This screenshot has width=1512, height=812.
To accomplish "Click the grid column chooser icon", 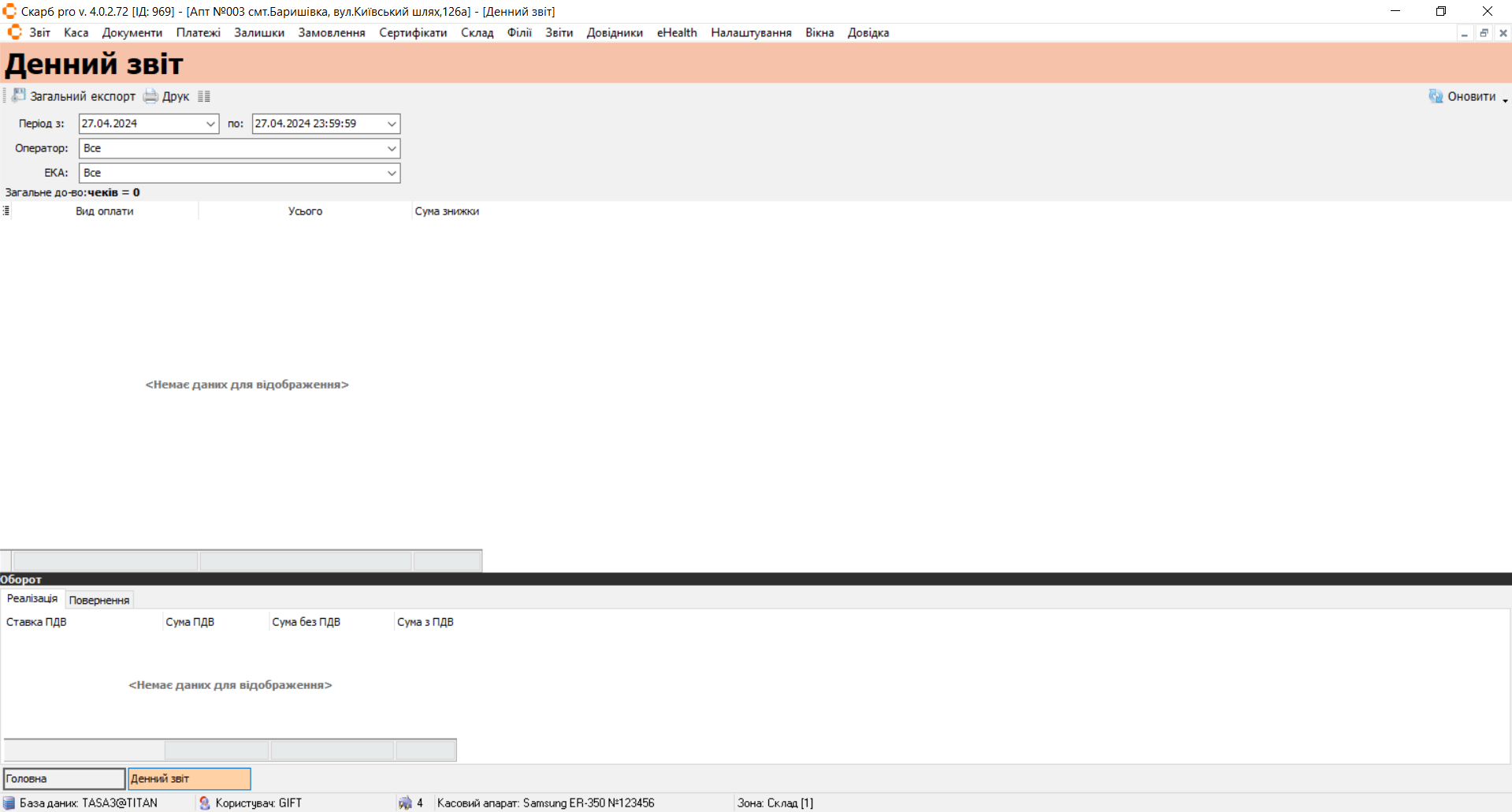I will 6,210.
